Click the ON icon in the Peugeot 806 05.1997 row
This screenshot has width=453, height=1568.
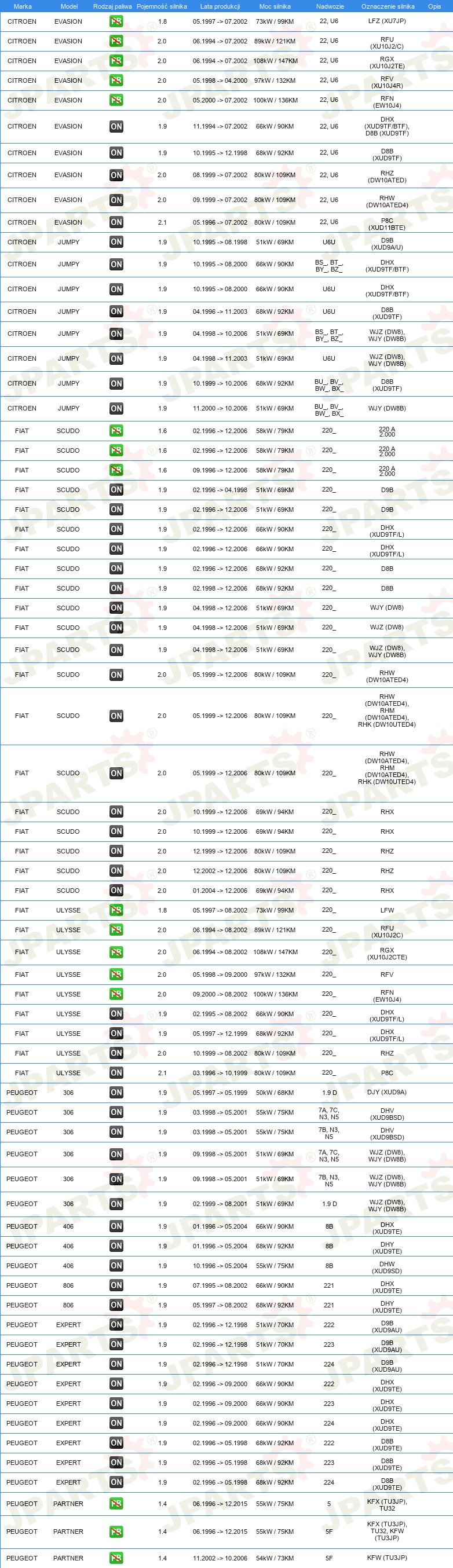[116, 1305]
